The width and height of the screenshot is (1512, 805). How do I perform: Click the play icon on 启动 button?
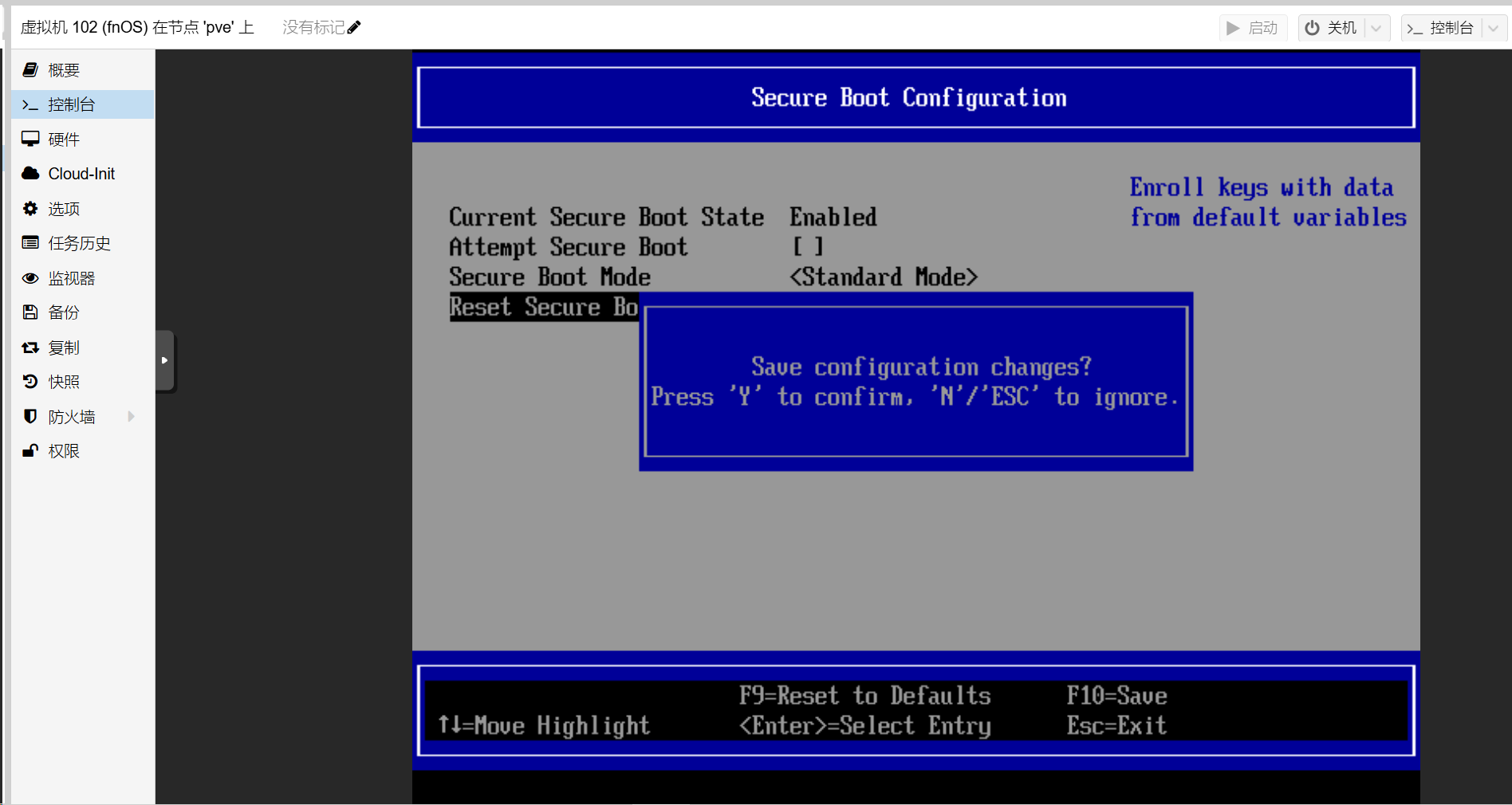pyautogui.click(x=1233, y=28)
